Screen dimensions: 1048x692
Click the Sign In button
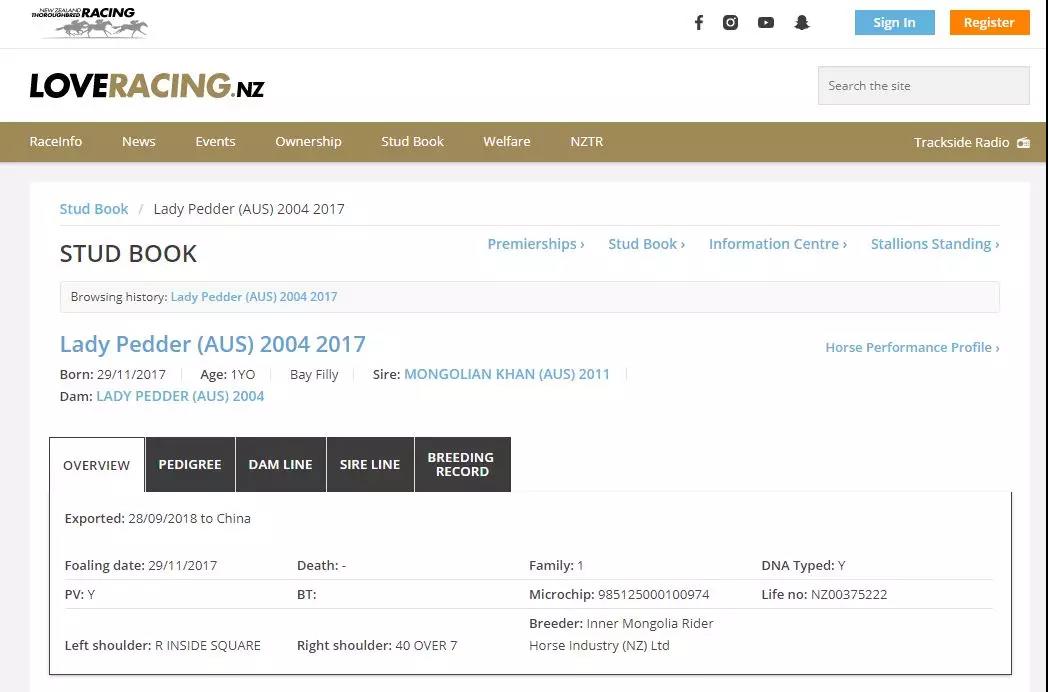(x=894, y=22)
